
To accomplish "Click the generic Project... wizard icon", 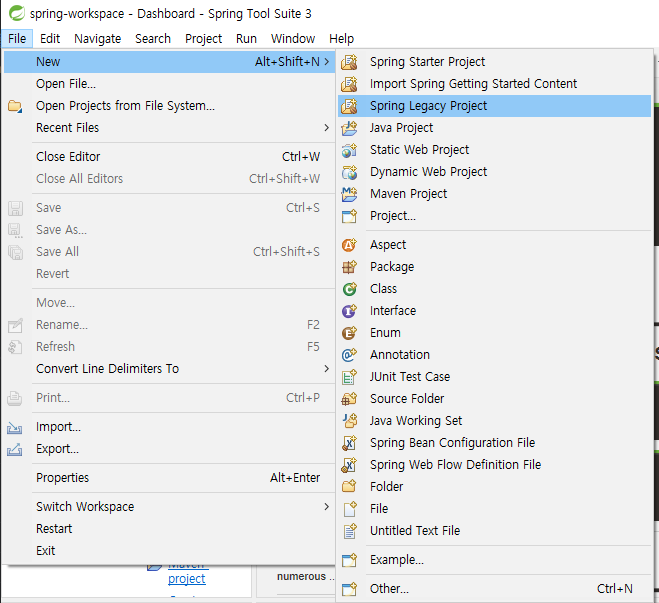I will (349, 216).
